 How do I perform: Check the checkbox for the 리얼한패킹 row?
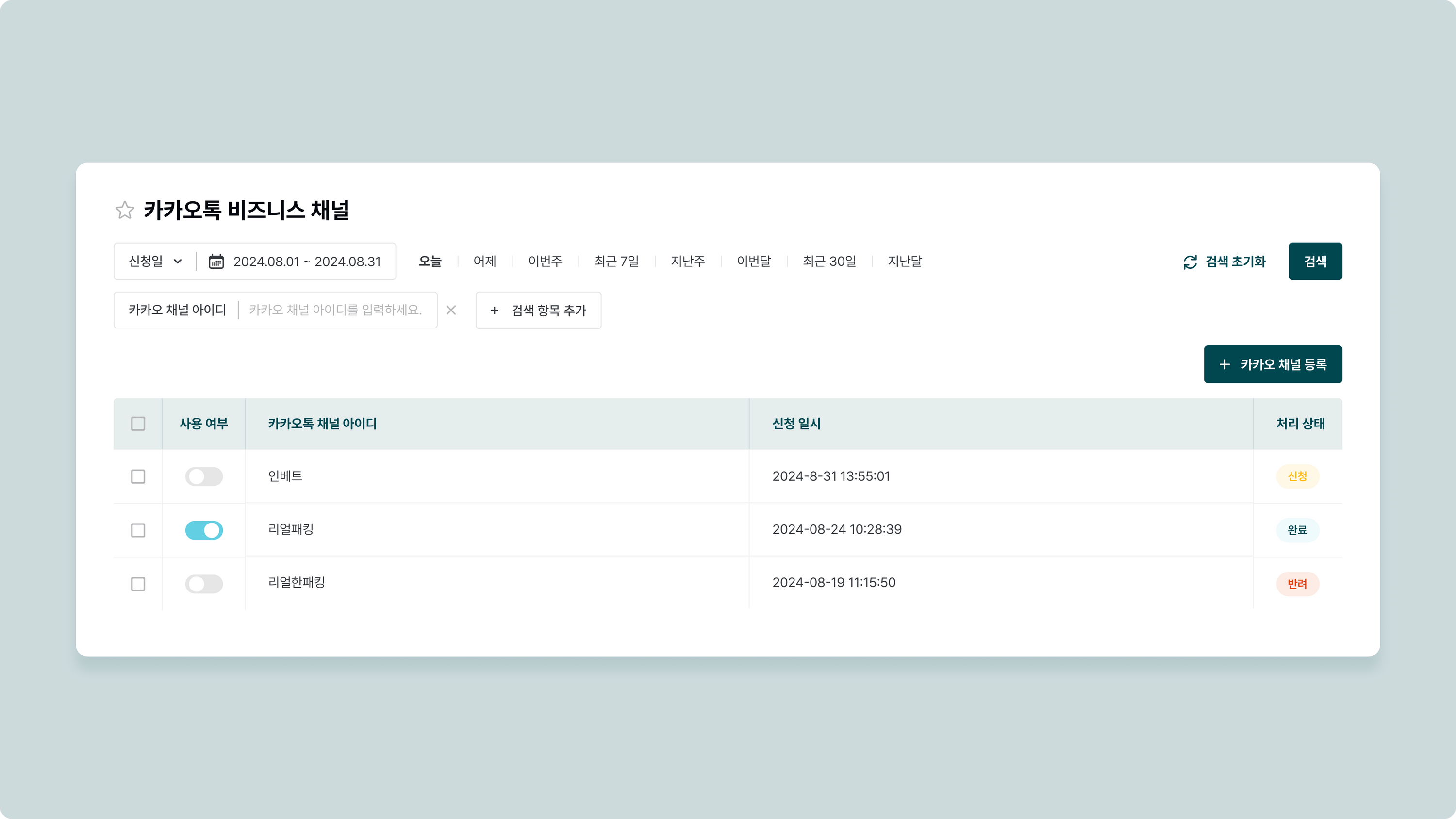pos(138,584)
